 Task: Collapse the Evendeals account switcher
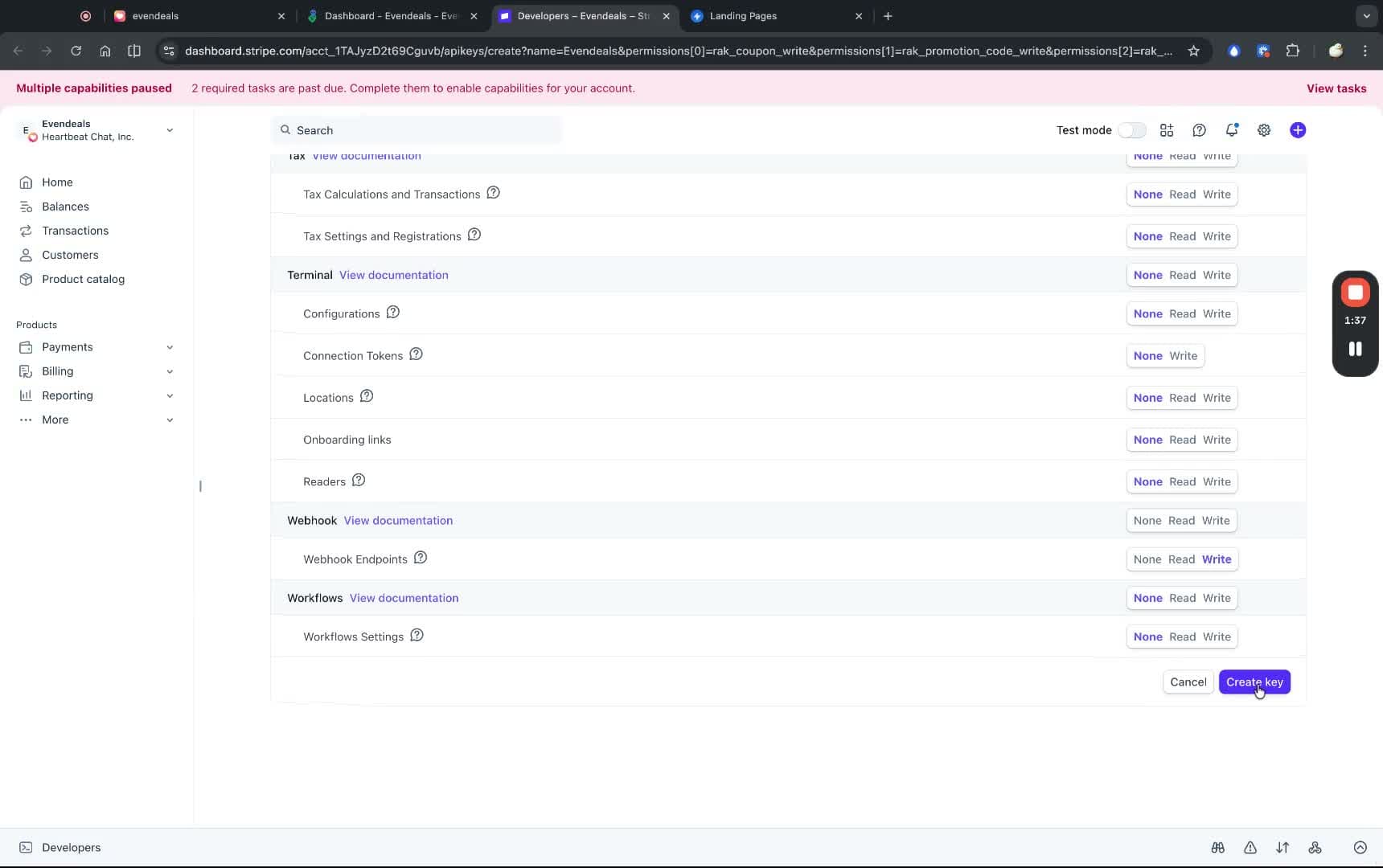(x=170, y=130)
